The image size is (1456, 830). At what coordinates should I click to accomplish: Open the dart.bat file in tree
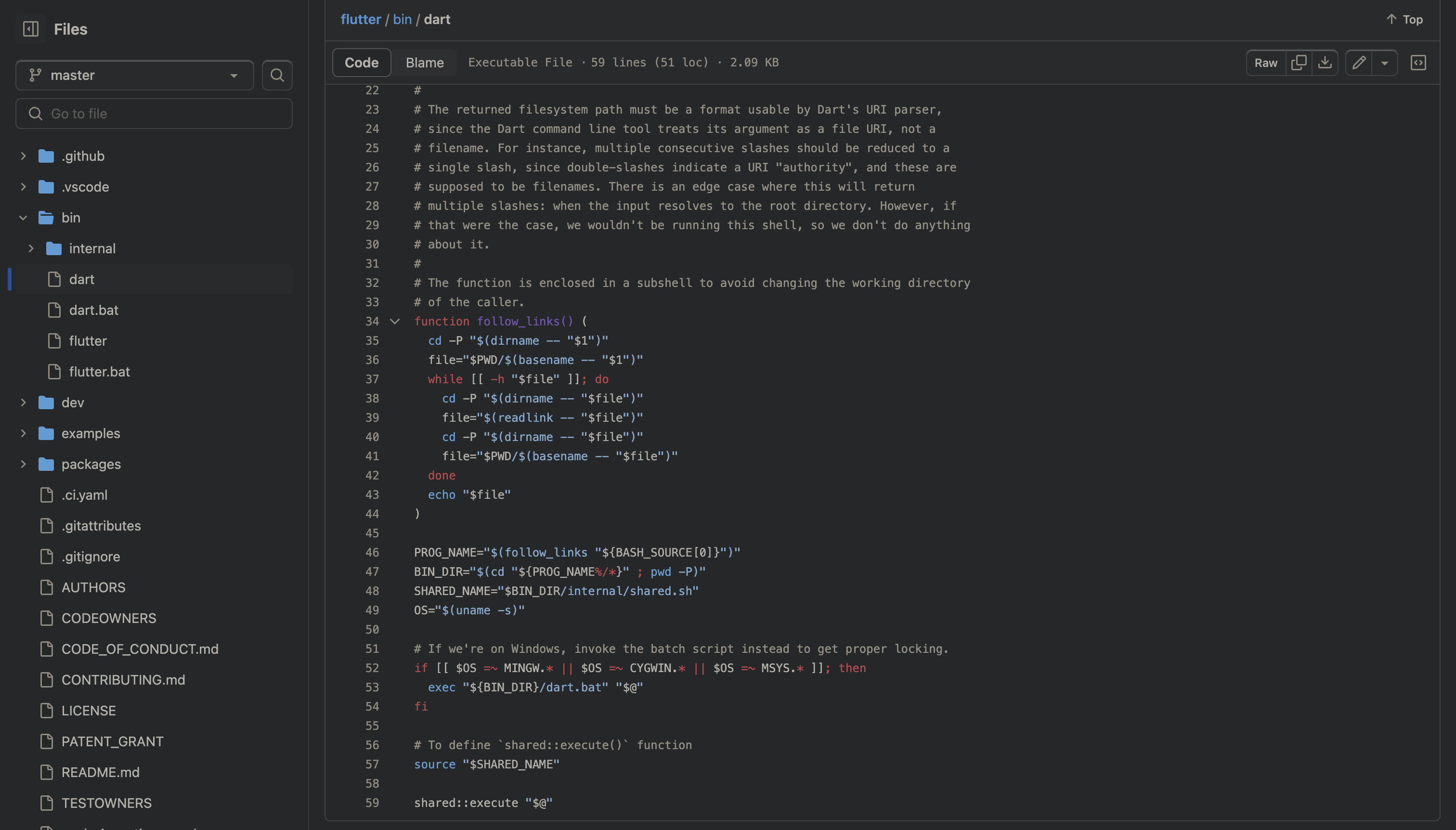[93, 310]
